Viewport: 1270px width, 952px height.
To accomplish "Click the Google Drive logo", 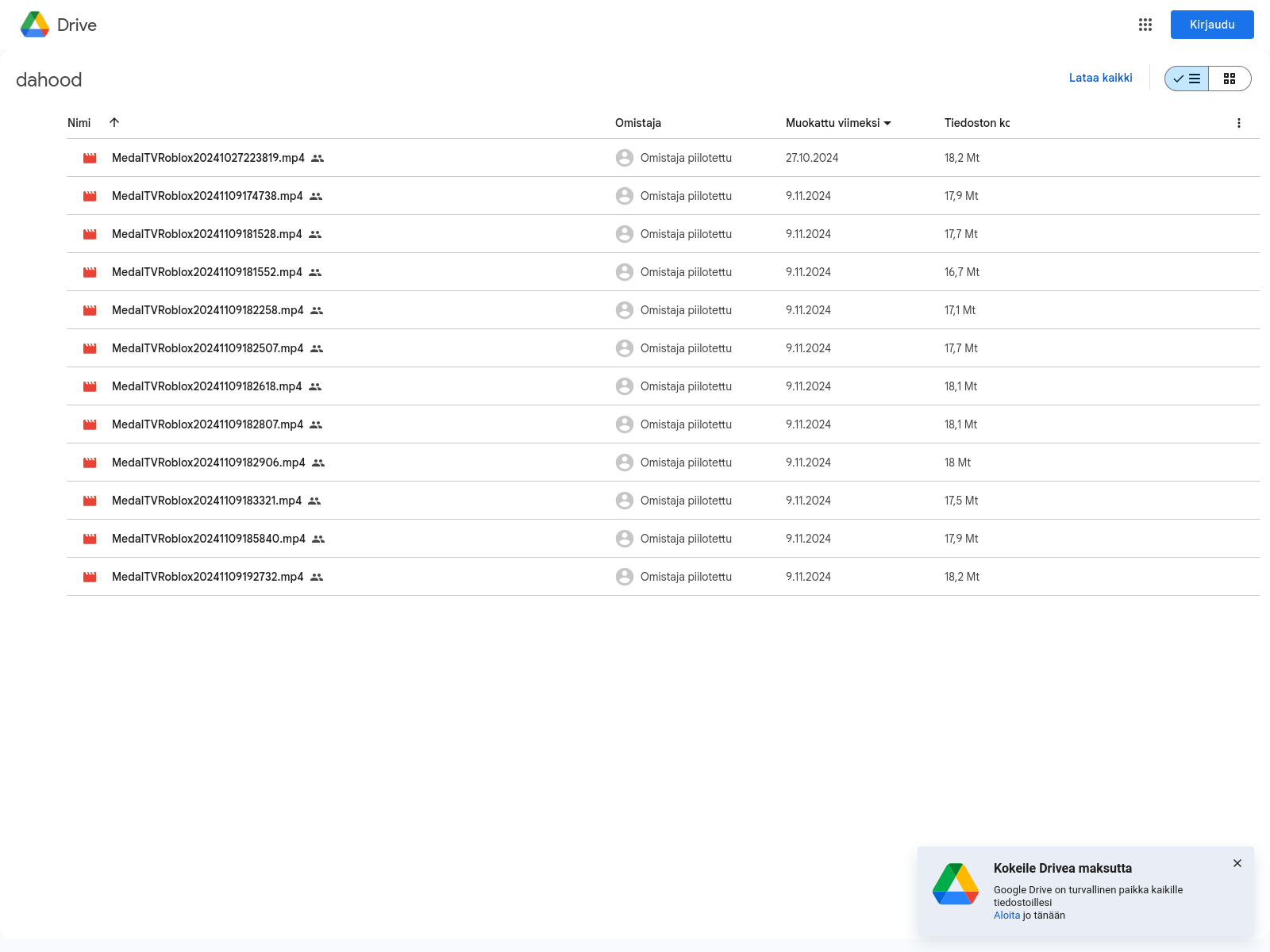I will pos(35,25).
